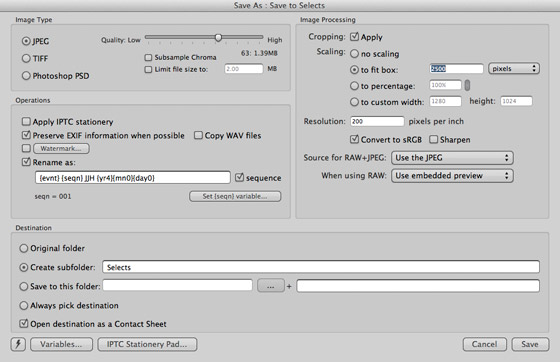Toggle Apply IPTC stationery checkbox
The height and width of the screenshot is (362, 560).
tap(26, 121)
